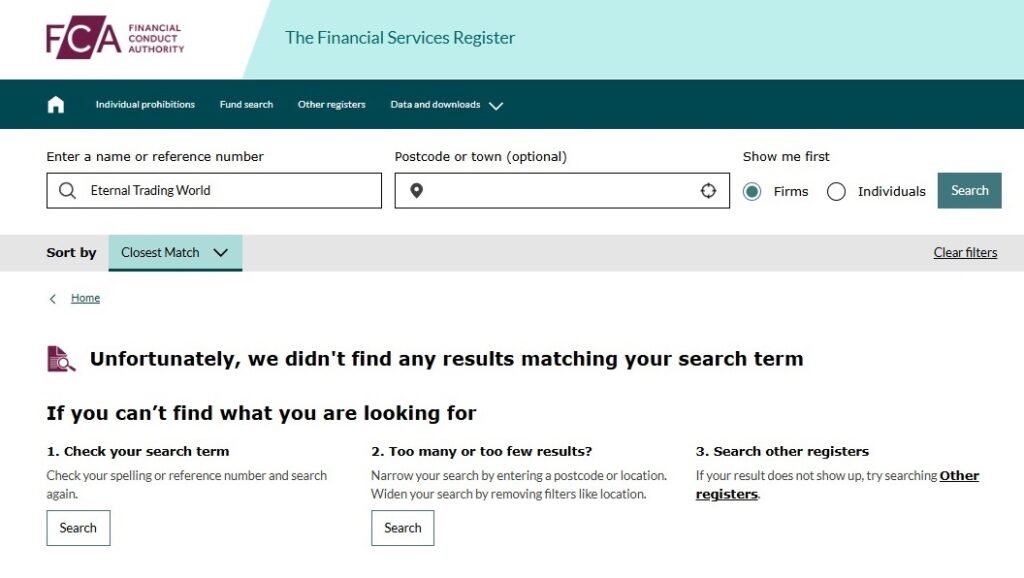
Task: Open the Closest Match sort dropdown
Action: coord(175,253)
